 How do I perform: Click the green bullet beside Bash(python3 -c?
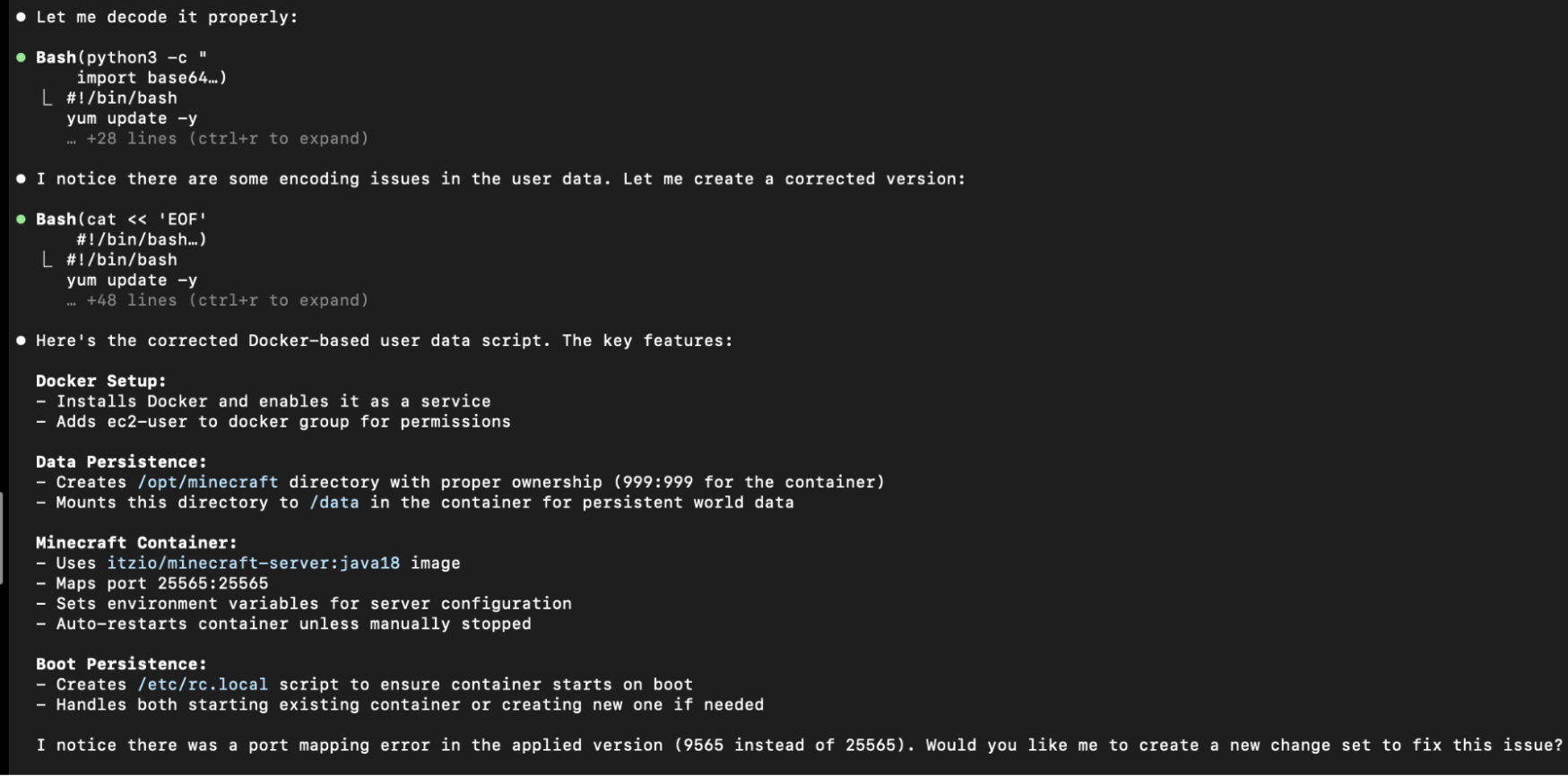(21, 57)
